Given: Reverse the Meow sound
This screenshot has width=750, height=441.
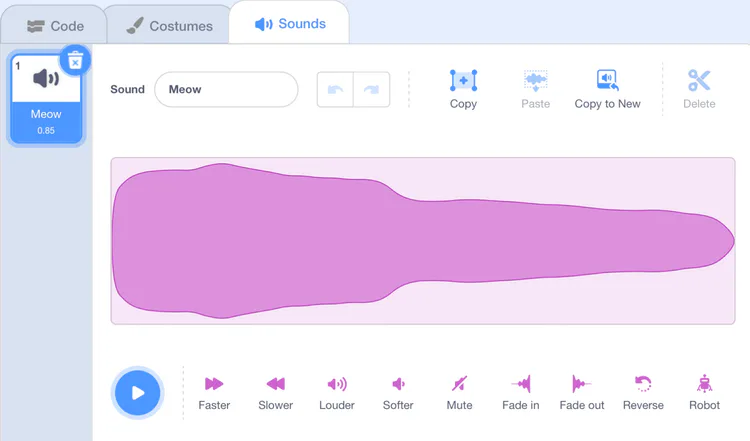Looking at the screenshot, I should [x=643, y=391].
